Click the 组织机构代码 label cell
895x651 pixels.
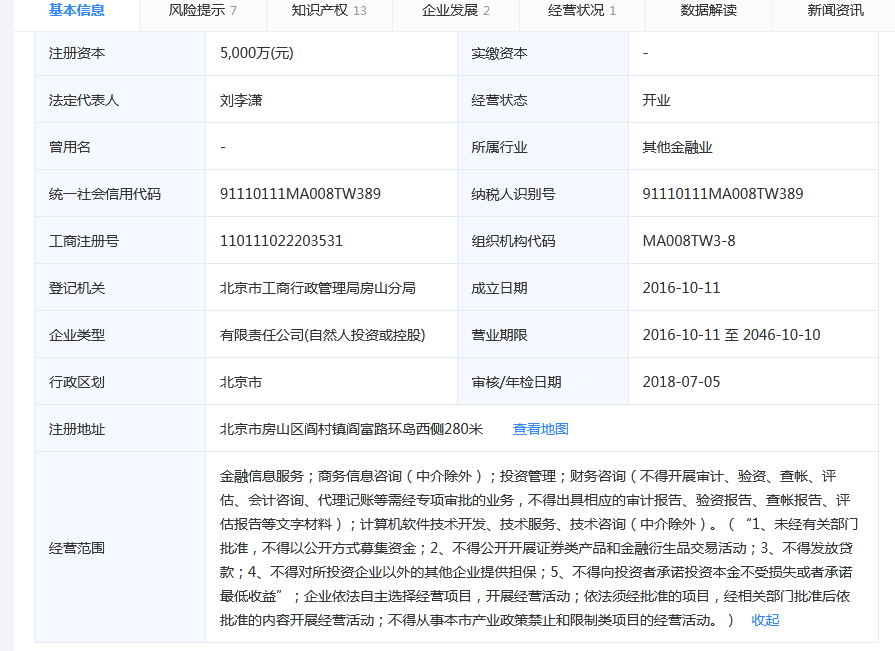543,240
